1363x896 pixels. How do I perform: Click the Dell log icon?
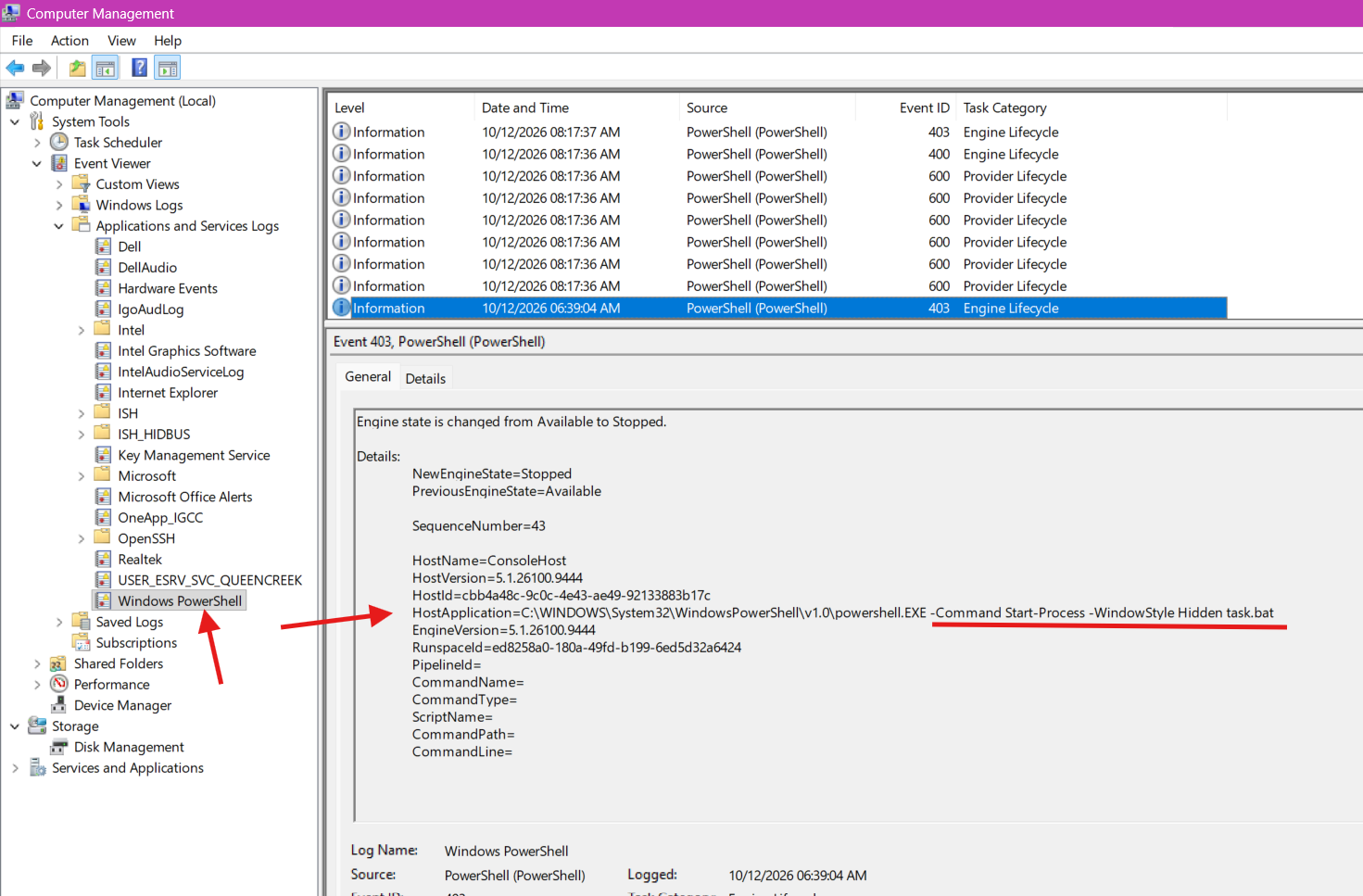tap(104, 246)
